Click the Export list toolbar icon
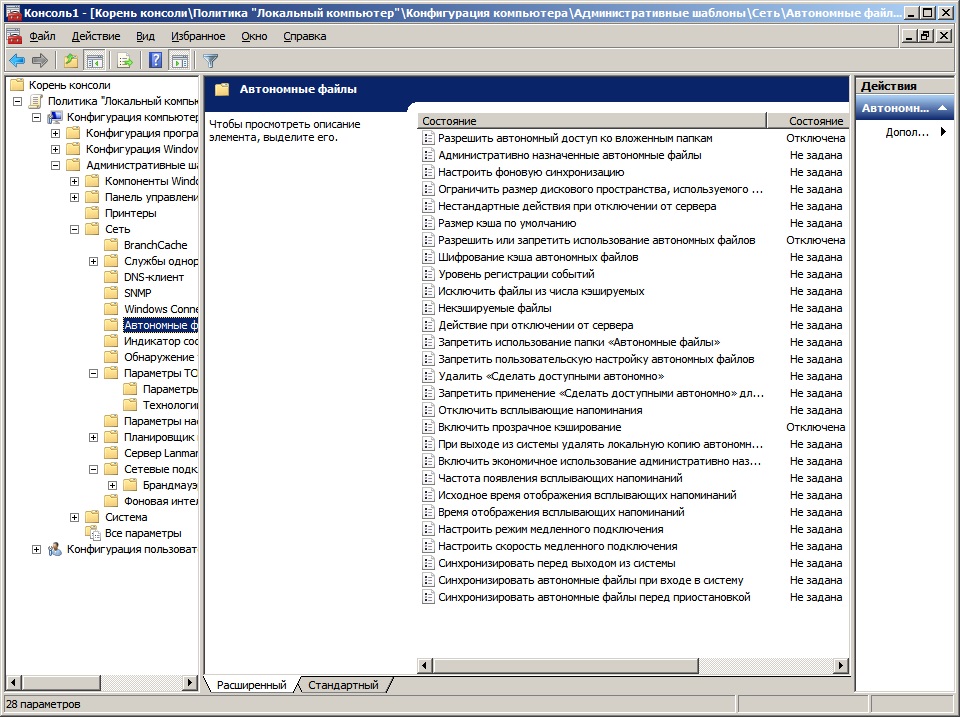Viewport: 960px width, 717px height. [125, 60]
